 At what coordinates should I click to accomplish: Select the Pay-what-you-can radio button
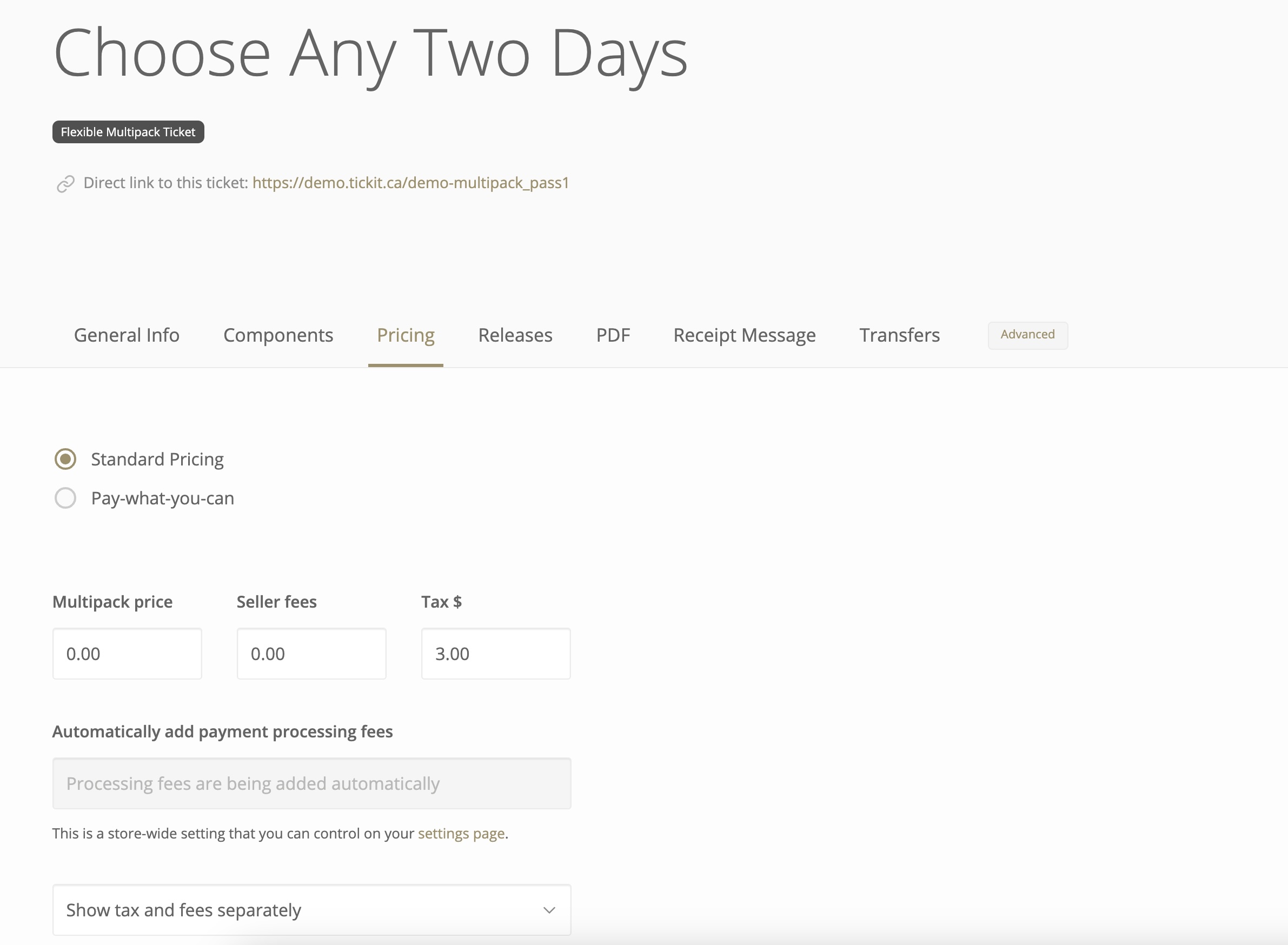tap(65, 497)
